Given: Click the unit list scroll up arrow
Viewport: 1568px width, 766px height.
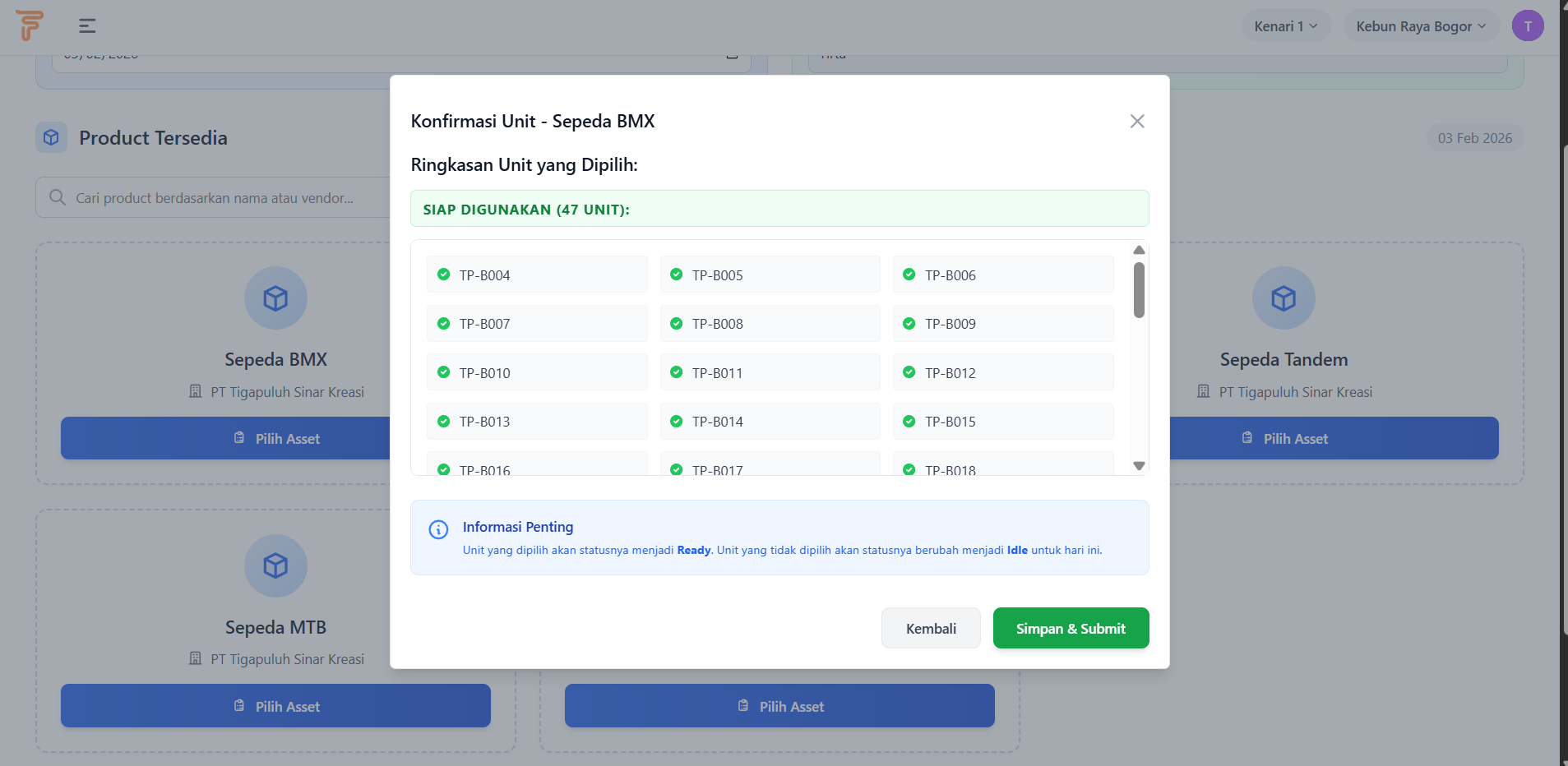Looking at the screenshot, I should (x=1139, y=250).
